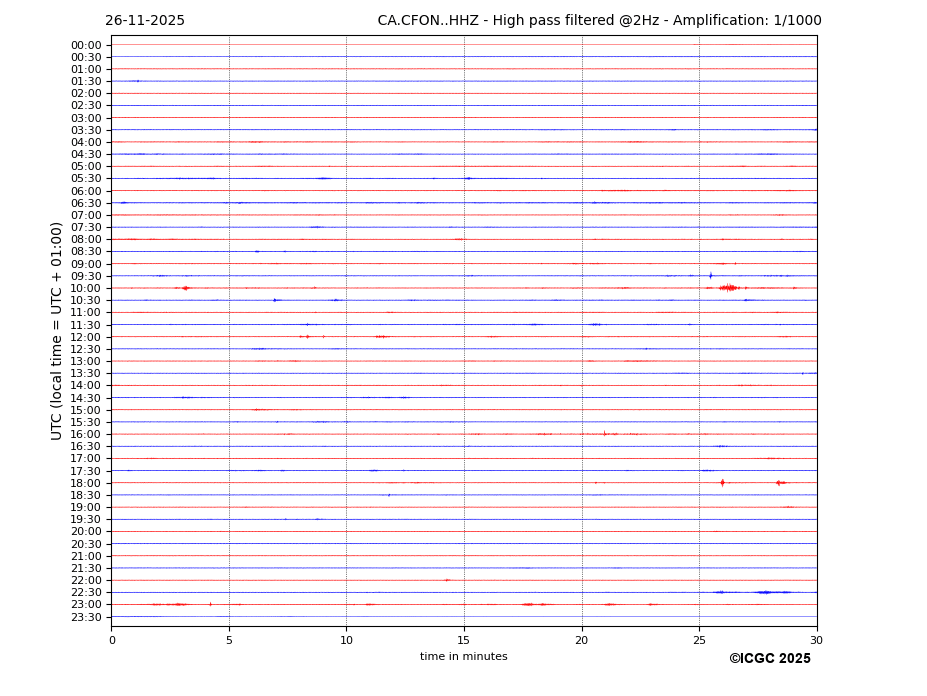Click the UTC local time y-axis label
Viewport: 927px width, 696px height.
pyautogui.click(x=57, y=330)
